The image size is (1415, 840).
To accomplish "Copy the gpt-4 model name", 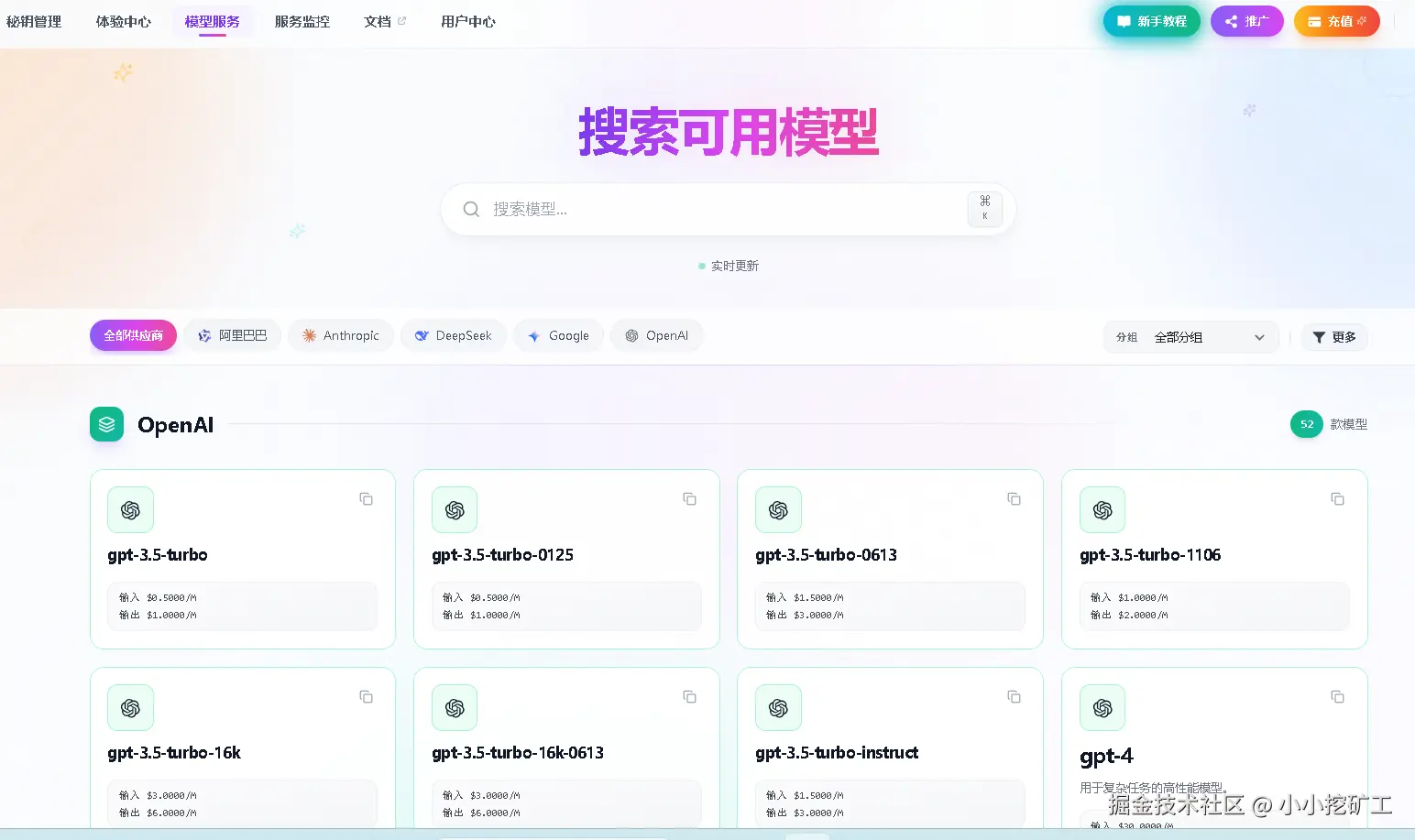I will pyautogui.click(x=1337, y=697).
